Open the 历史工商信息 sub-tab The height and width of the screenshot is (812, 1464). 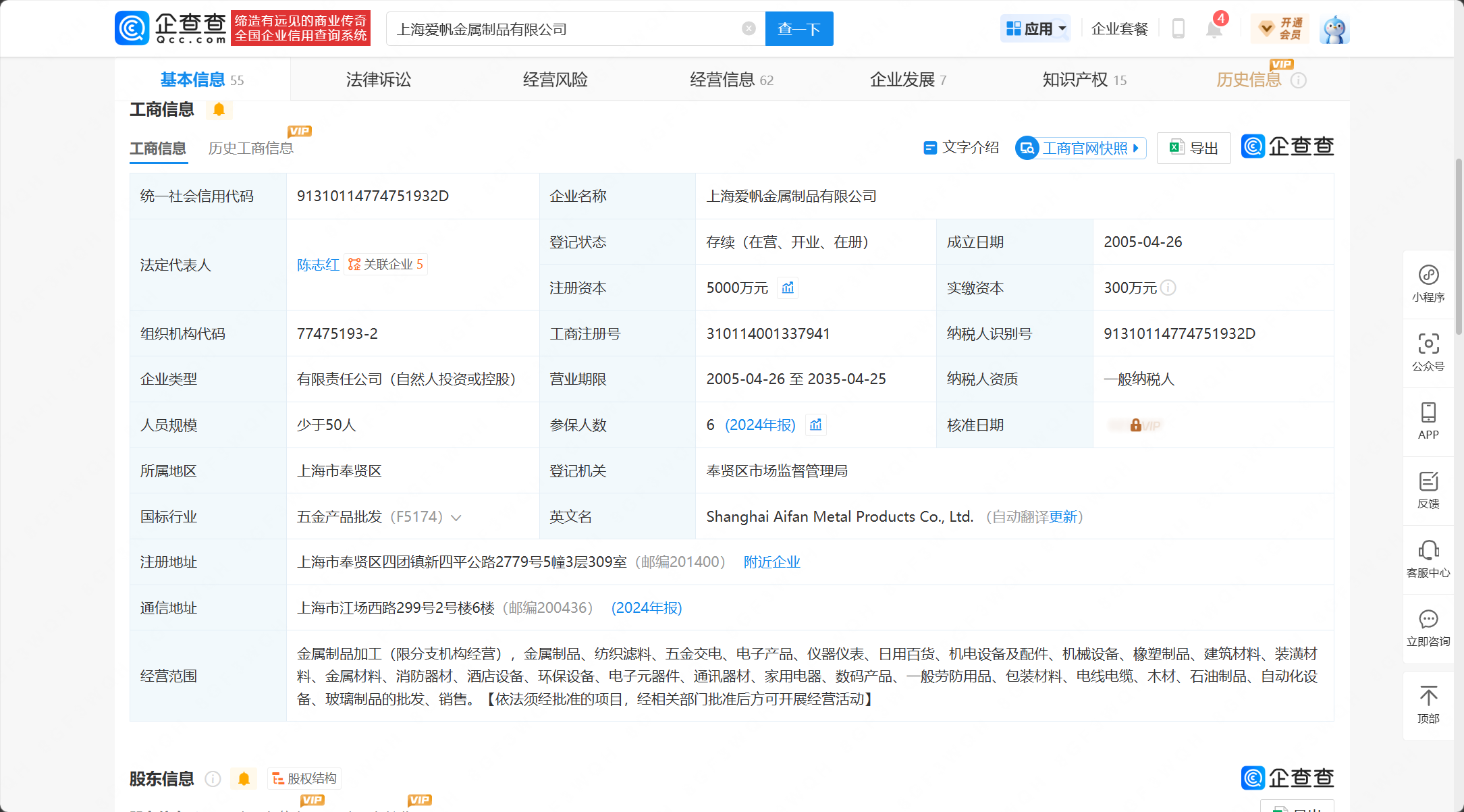point(250,148)
